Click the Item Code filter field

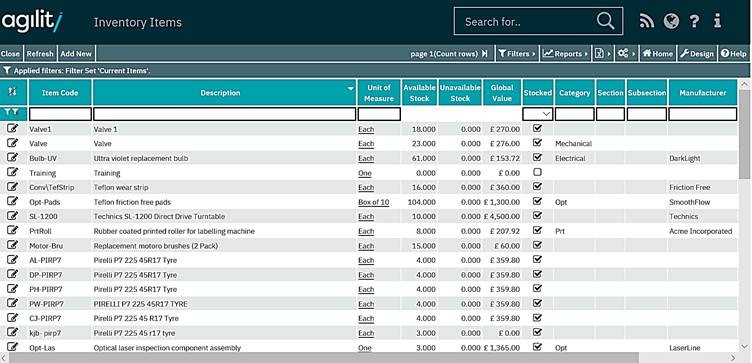coord(60,114)
